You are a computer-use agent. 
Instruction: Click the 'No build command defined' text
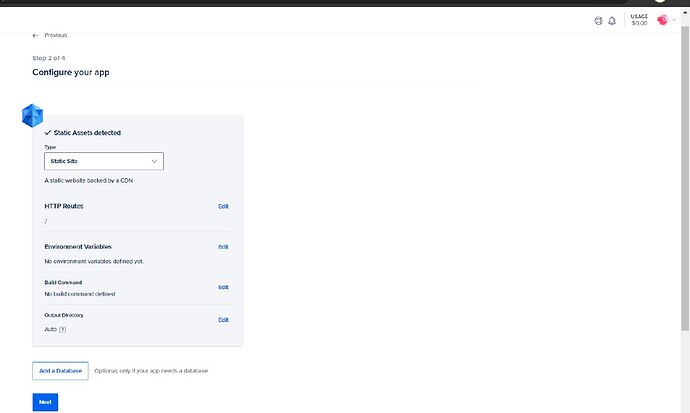(x=80, y=294)
